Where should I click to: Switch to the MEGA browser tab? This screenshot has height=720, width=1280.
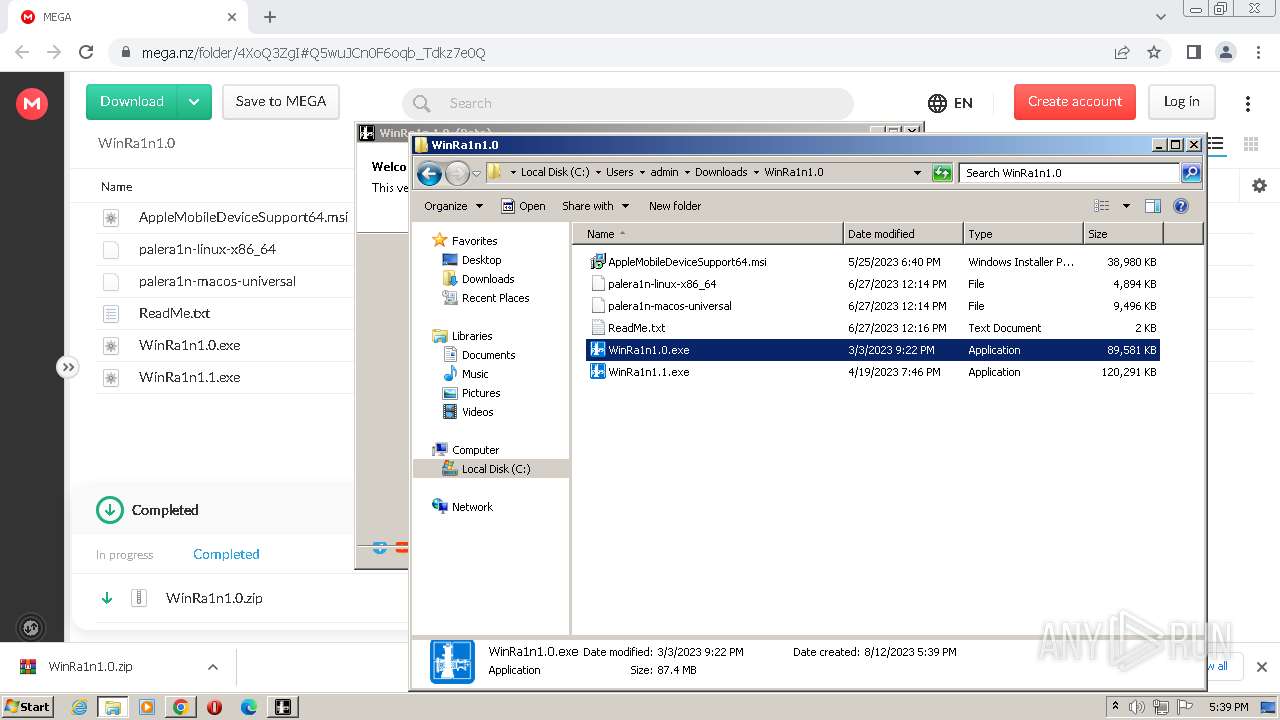click(130, 17)
